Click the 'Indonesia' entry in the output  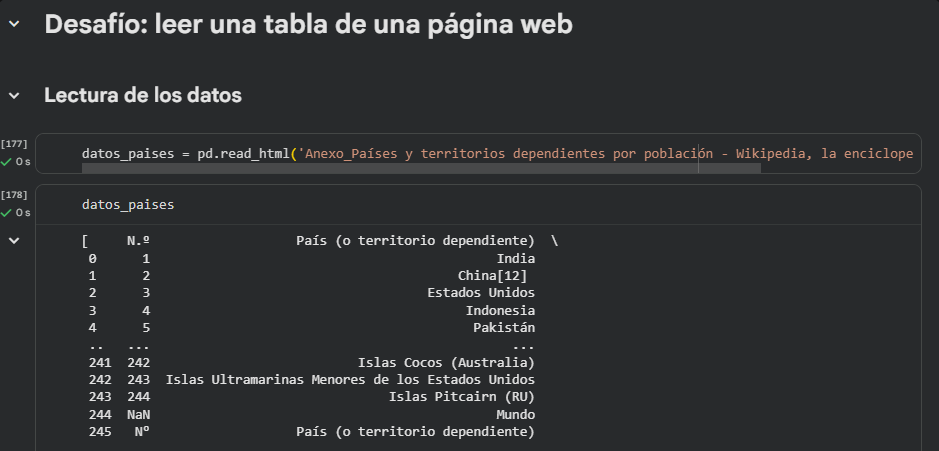click(501, 310)
